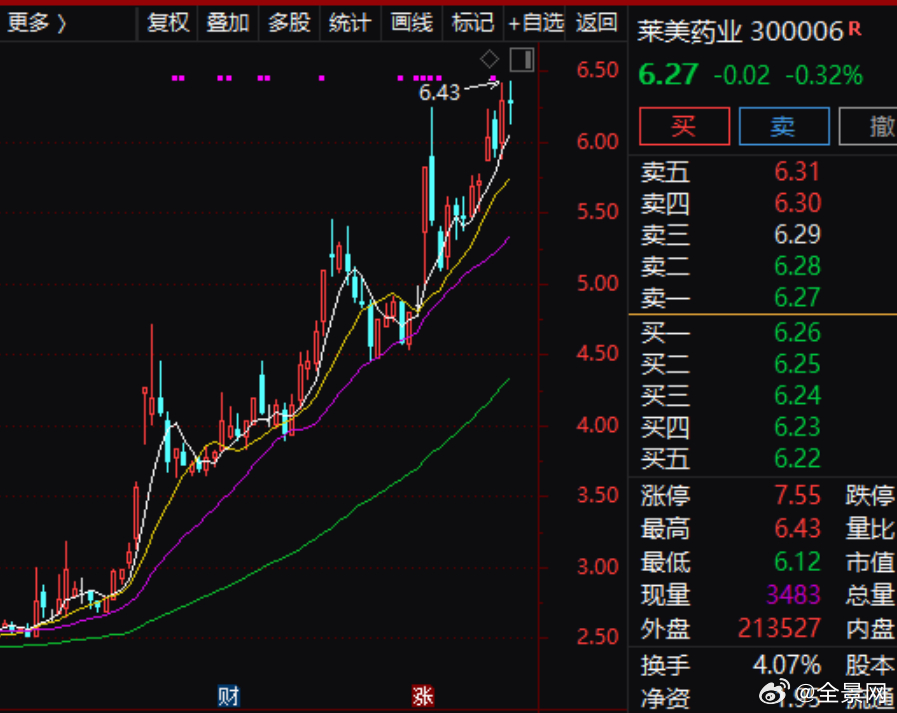
Task: Select the 卖四 price 6.30
Action: point(797,203)
